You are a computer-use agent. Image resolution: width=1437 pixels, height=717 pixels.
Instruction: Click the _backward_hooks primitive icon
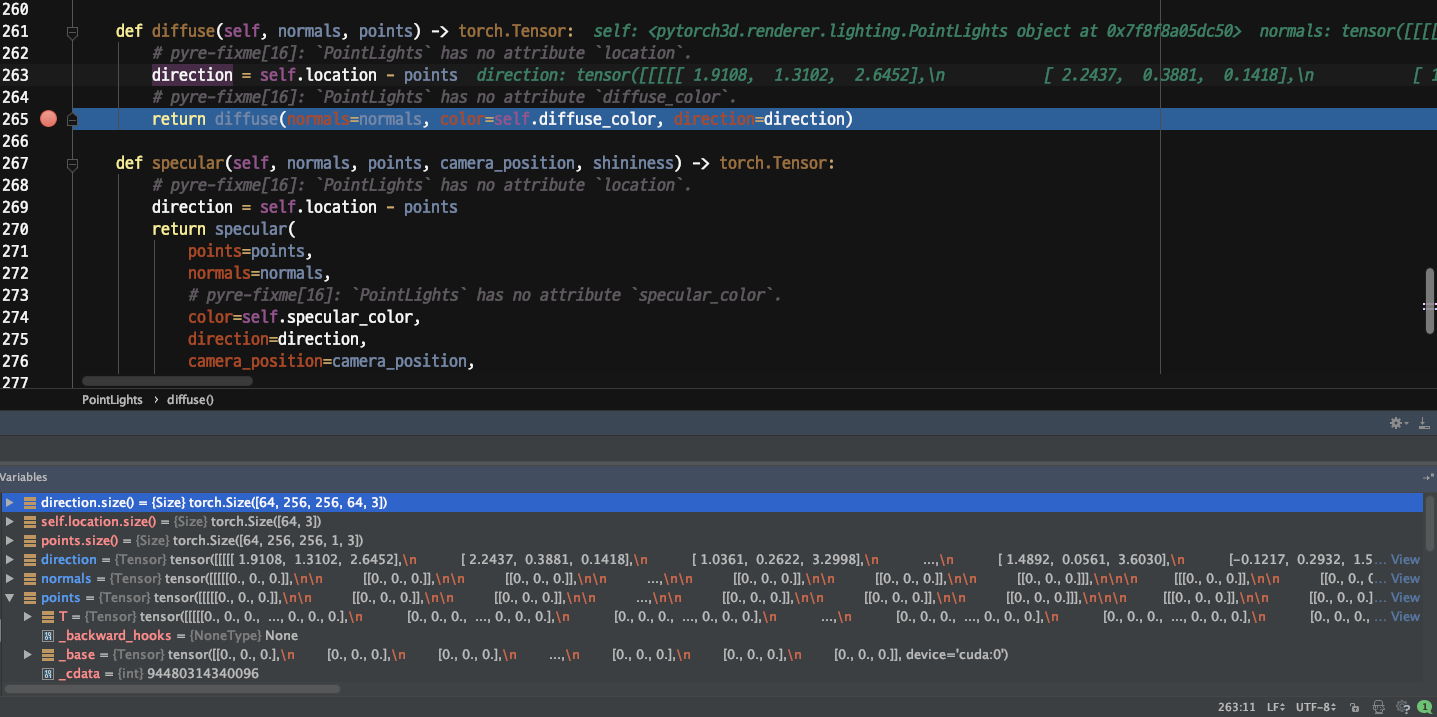[x=48, y=635]
